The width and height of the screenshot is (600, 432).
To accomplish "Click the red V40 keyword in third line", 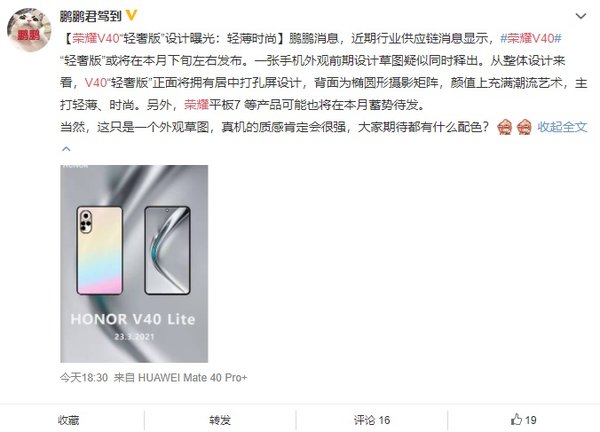I will (95, 83).
